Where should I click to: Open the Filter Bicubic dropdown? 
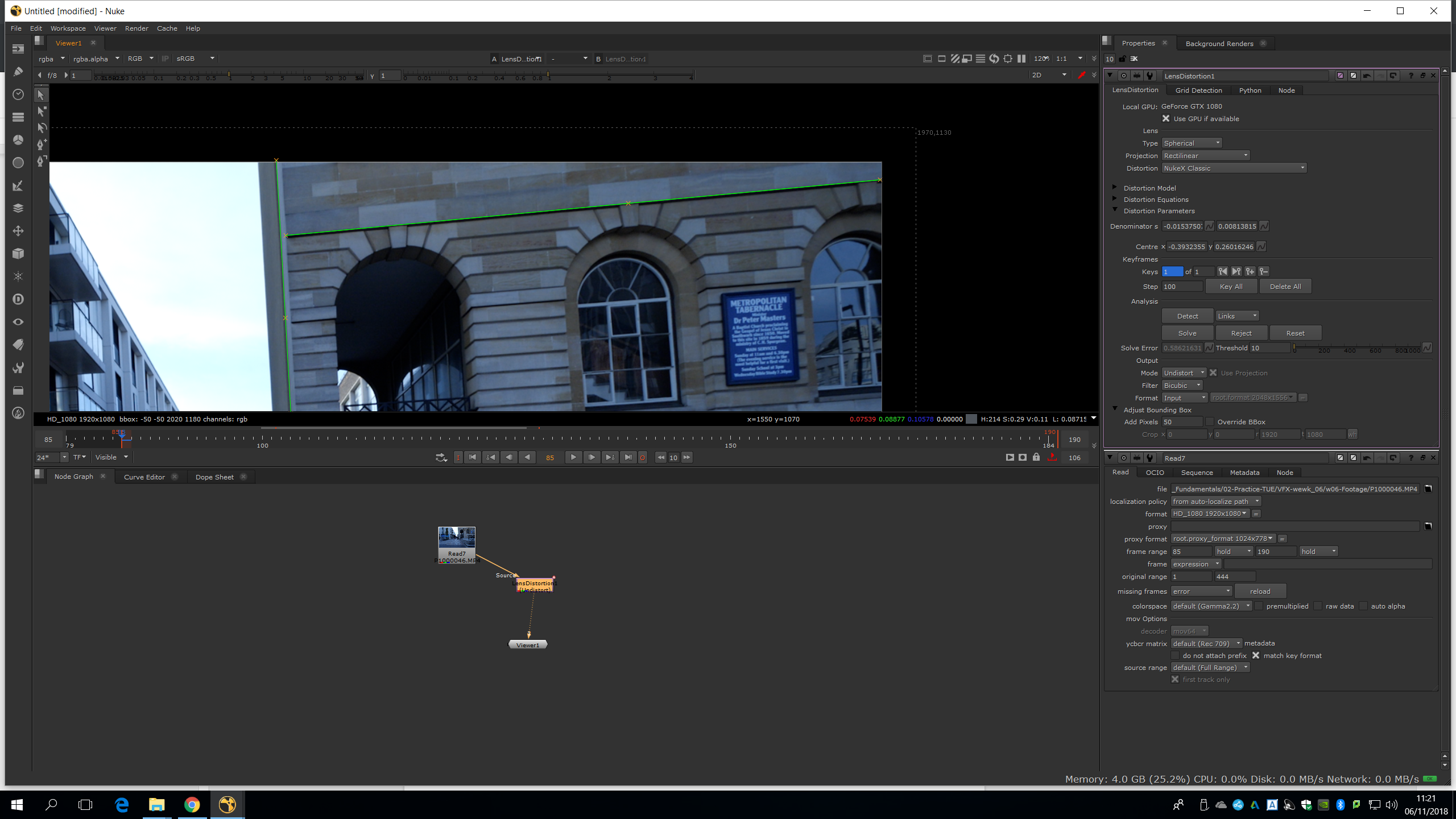[x=1182, y=386]
